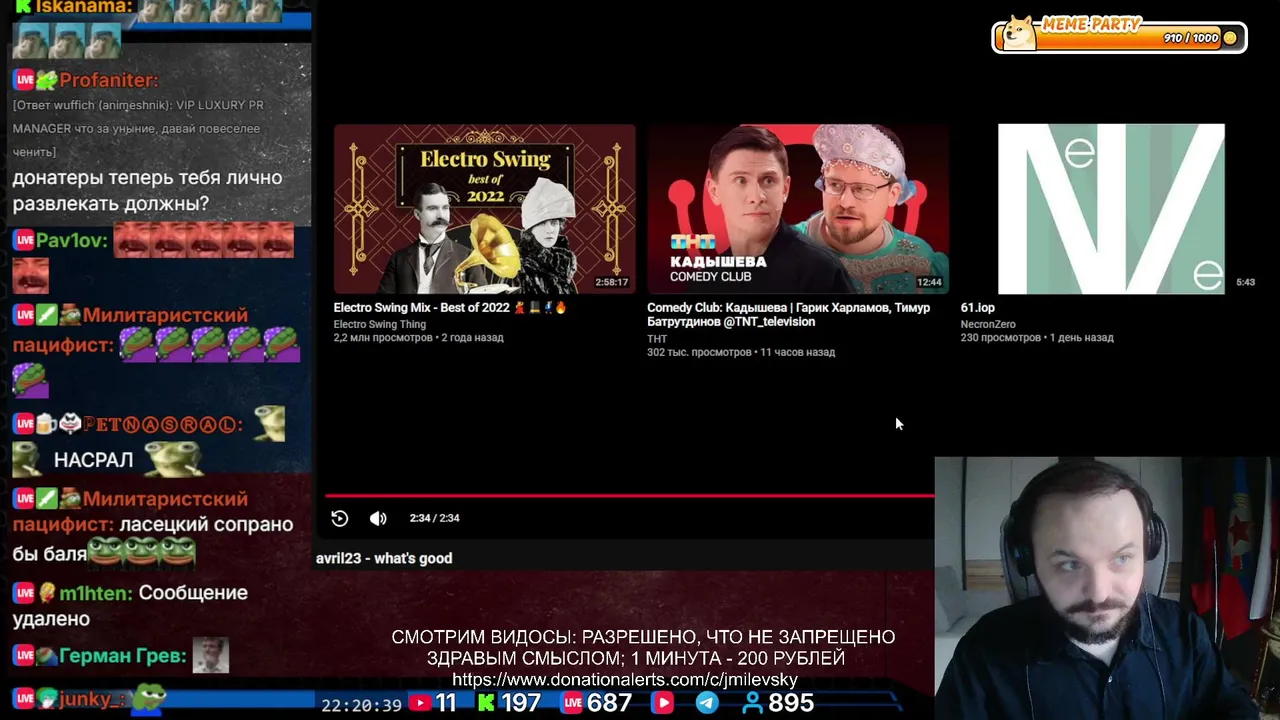
Task: Click the emote image after Герман Грев
Action: point(210,656)
